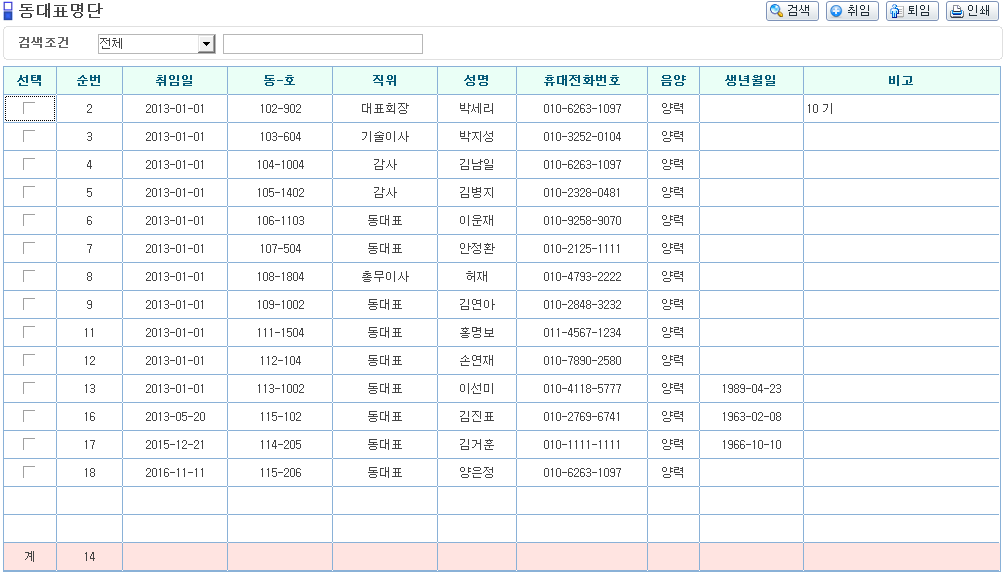Click the total count 14 cell
Viewport: 1005px width, 575px height.
pos(89,556)
